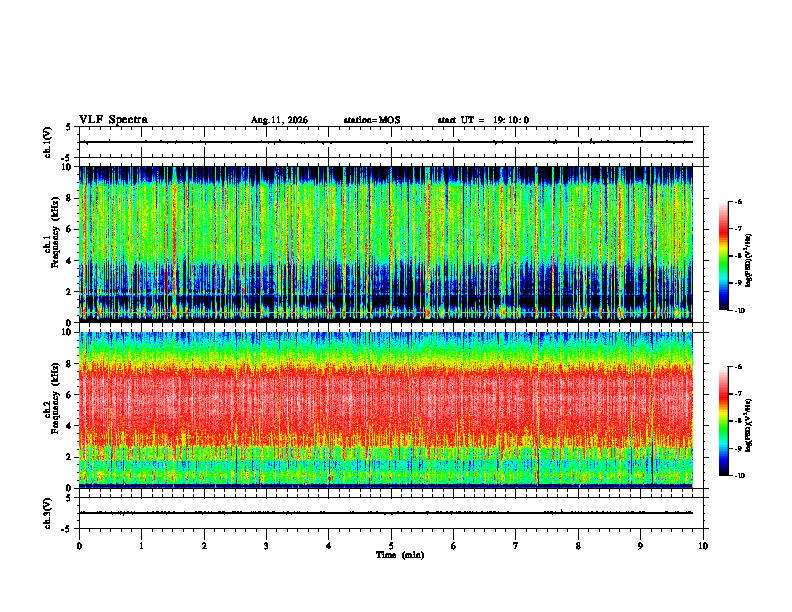The width and height of the screenshot is (792, 612).
Task: Click the station=MOS label
Action: [372, 120]
